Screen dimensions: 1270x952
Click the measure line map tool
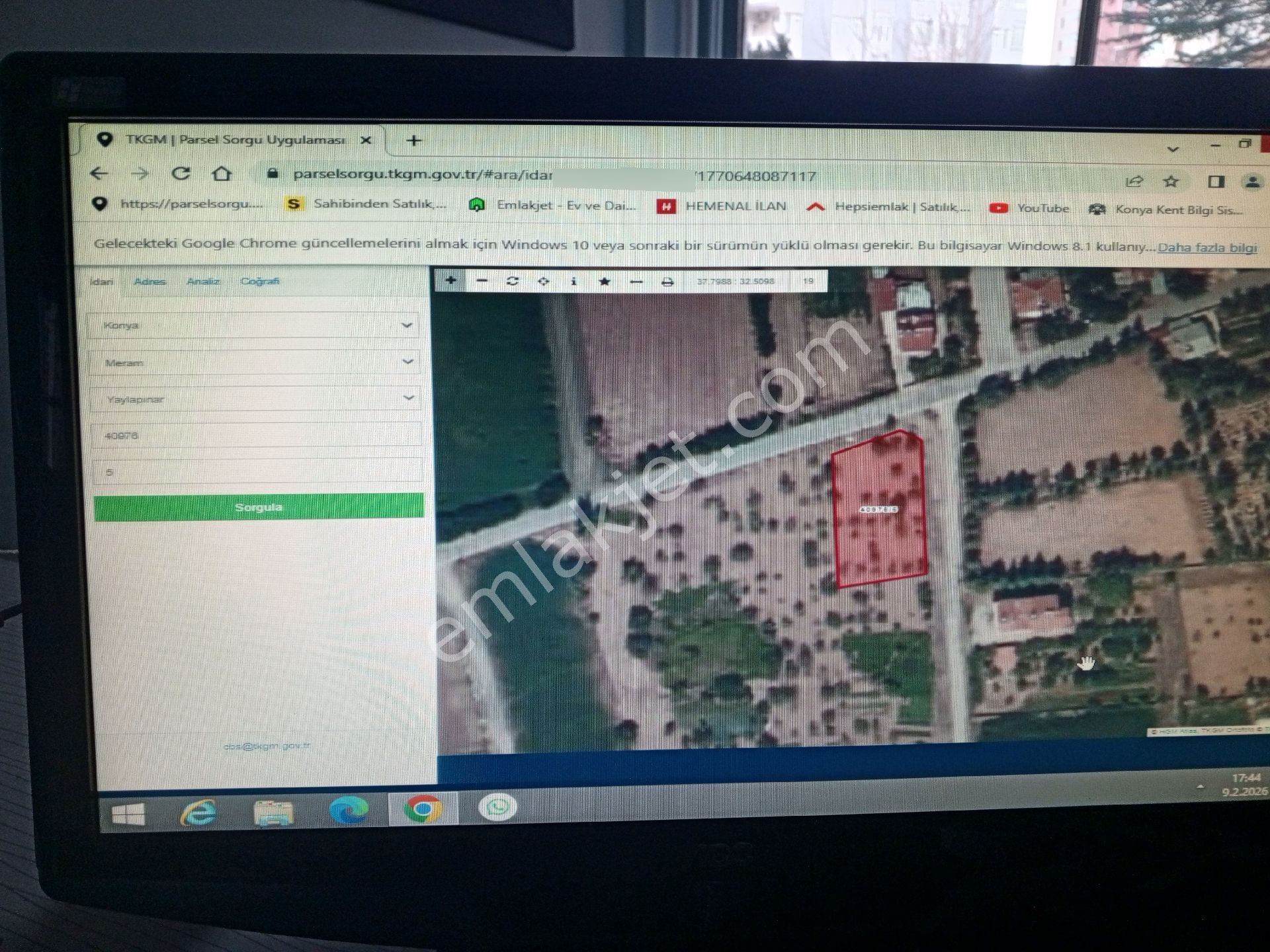[x=636, y=282]
